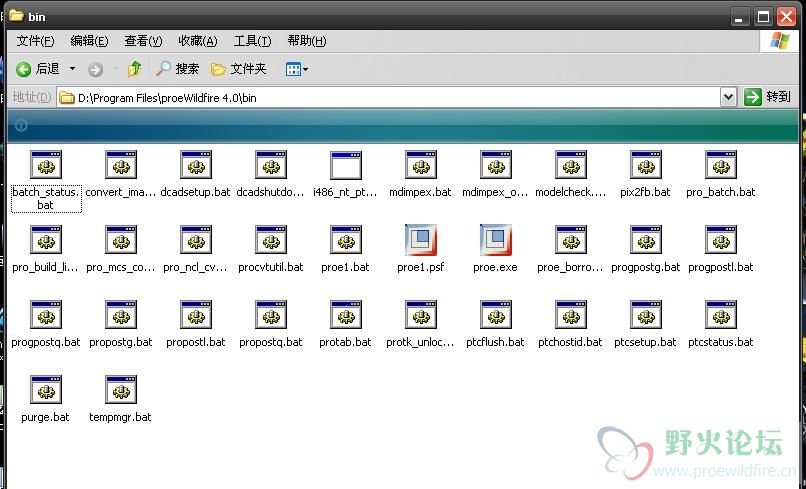Select the proe_borro... file icon
The width and height of the screenshot is (806, 489).
[x=571, y=240]
